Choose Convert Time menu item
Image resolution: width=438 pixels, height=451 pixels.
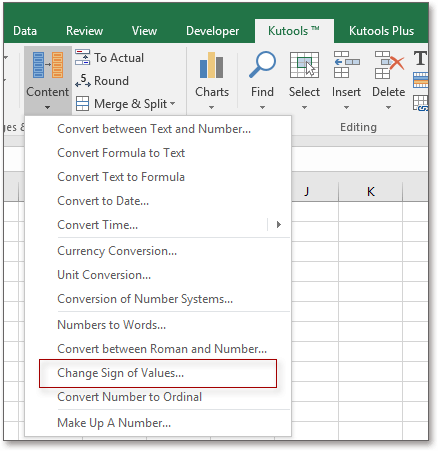coord(158,225)
